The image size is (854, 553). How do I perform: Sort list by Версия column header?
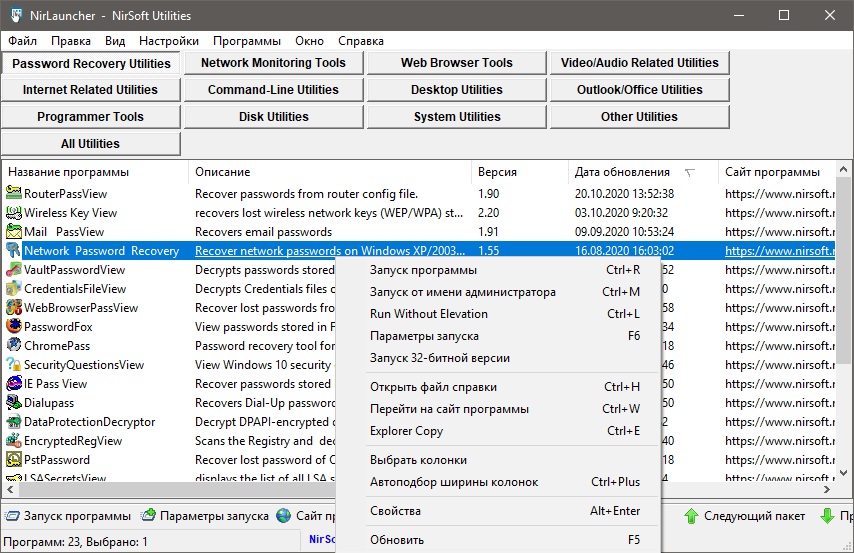(497, 172)
